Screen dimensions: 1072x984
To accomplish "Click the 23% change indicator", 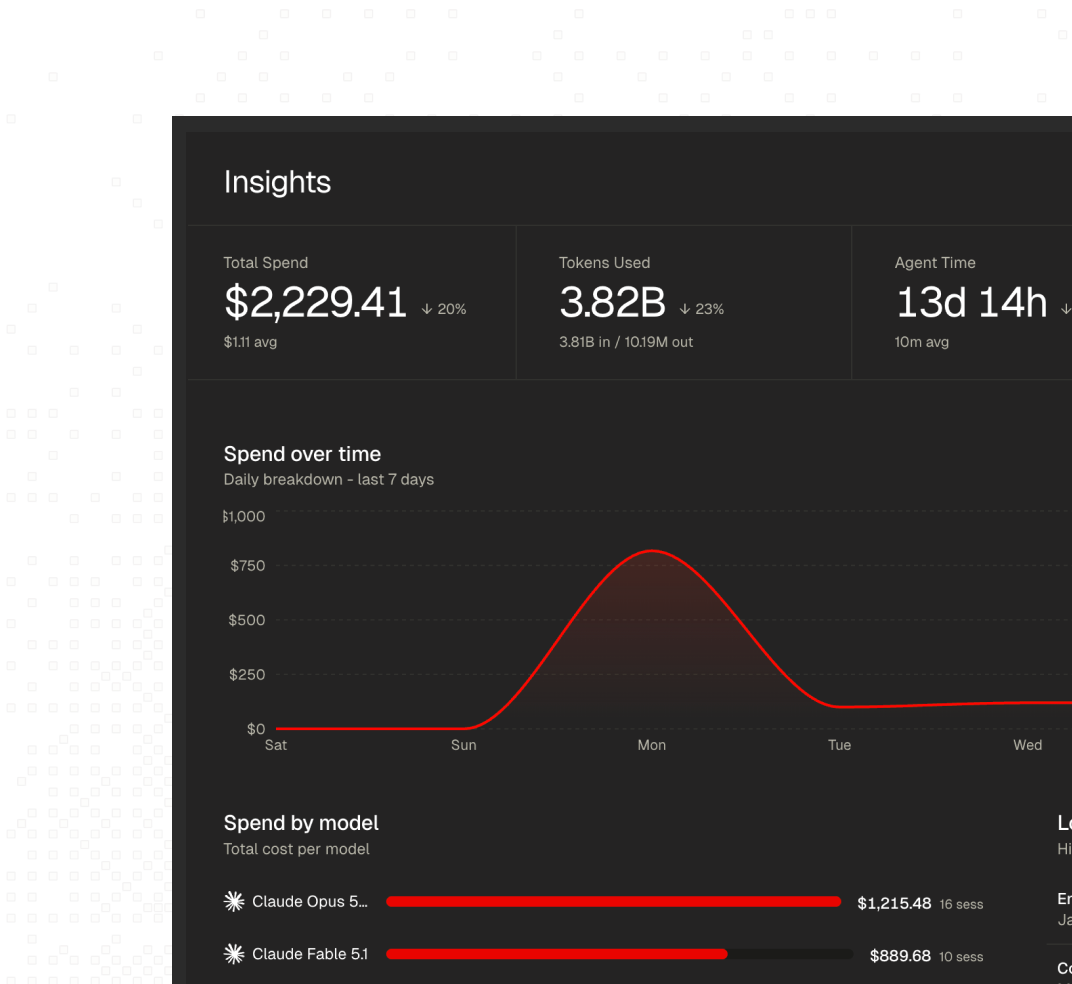I will [709, 309].
